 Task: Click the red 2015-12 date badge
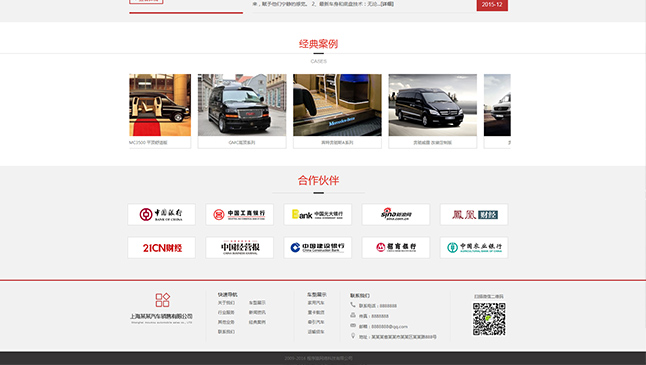[x=492, y=5]
